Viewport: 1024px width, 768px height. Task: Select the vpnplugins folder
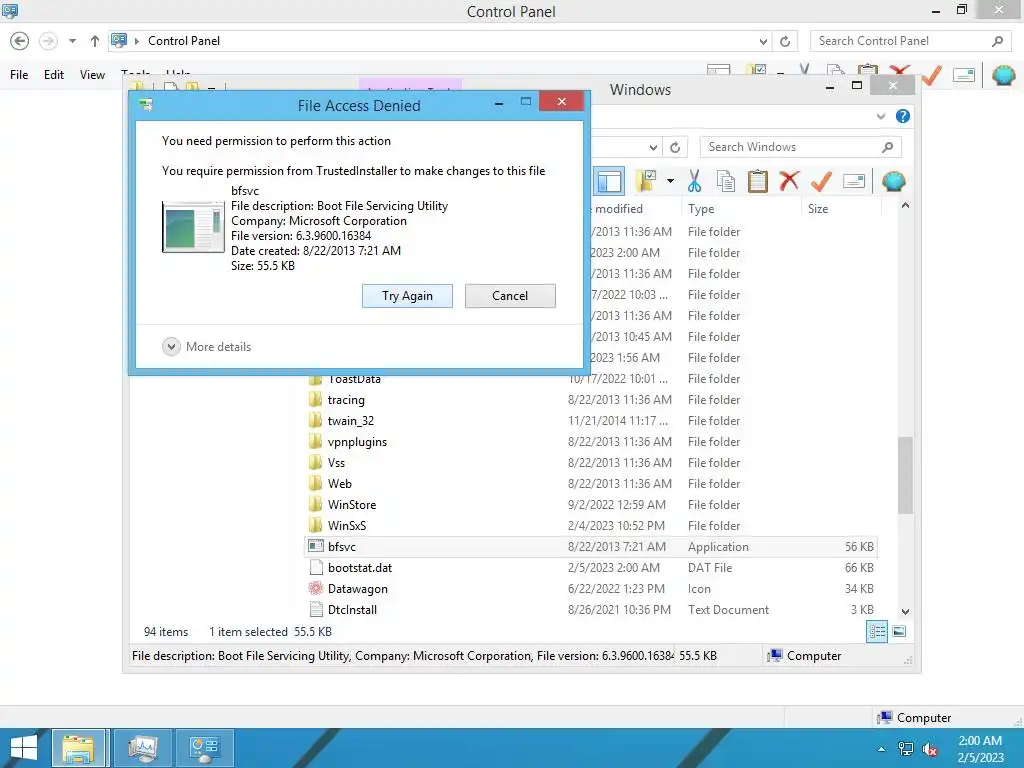pos(357,441)
